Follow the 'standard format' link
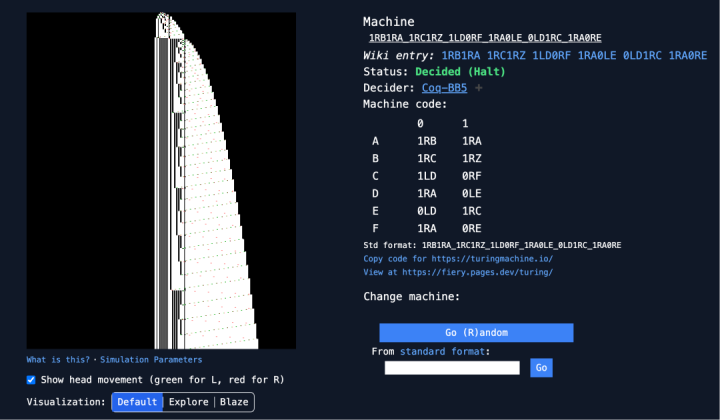The image size is (720, 420). [x=445, y=351]
